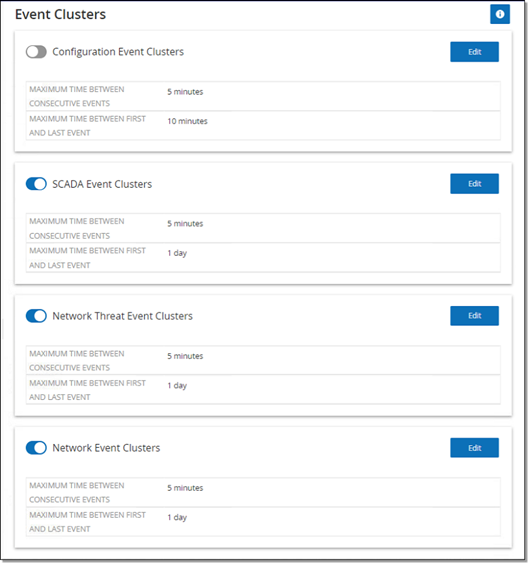Click Network Event Clusters 5 minutes value
The width and height of the screenshot is (528, 563).
185,488
